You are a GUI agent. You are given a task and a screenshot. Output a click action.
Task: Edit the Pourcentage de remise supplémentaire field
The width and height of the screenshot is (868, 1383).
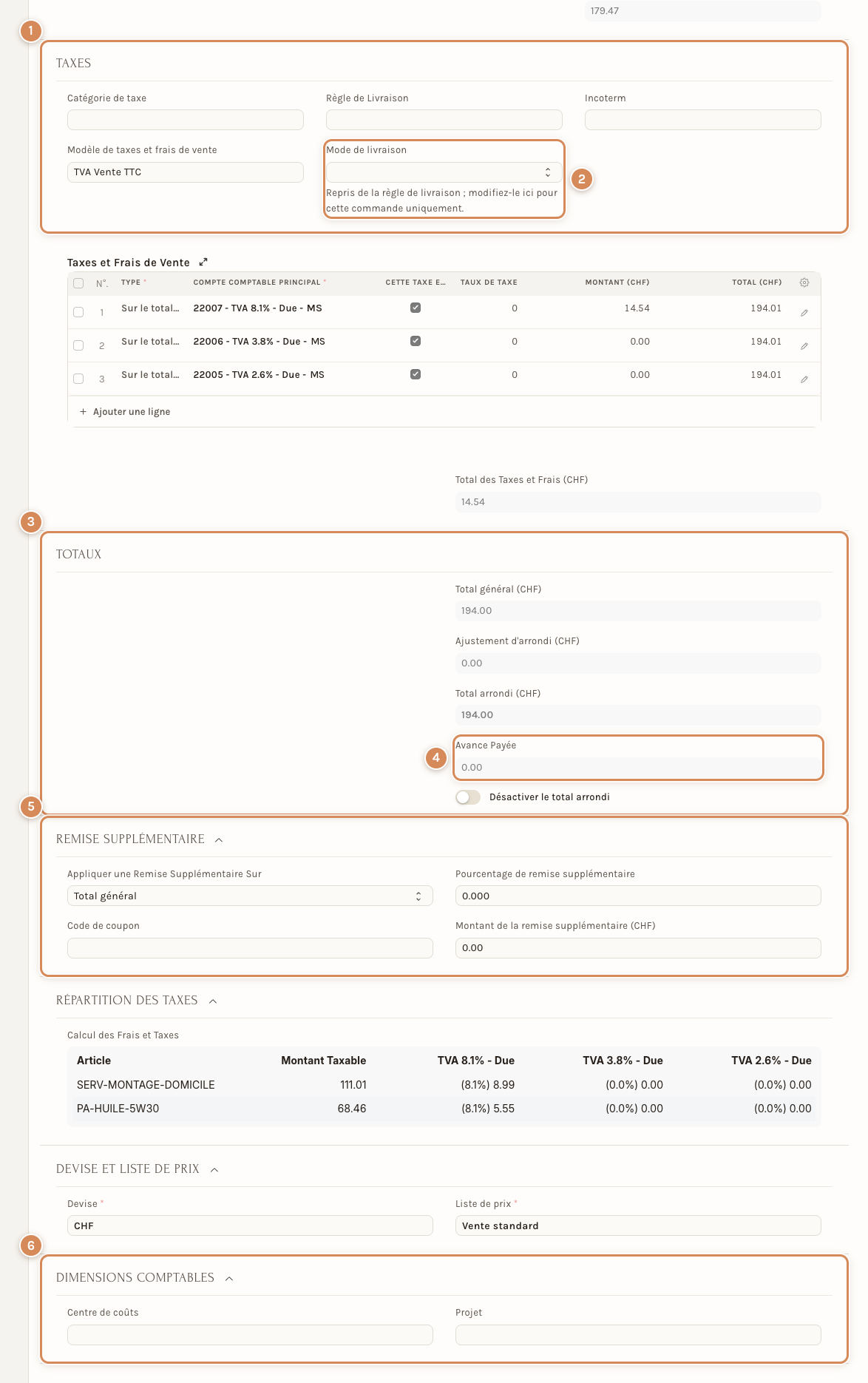[x=638, y=896]
